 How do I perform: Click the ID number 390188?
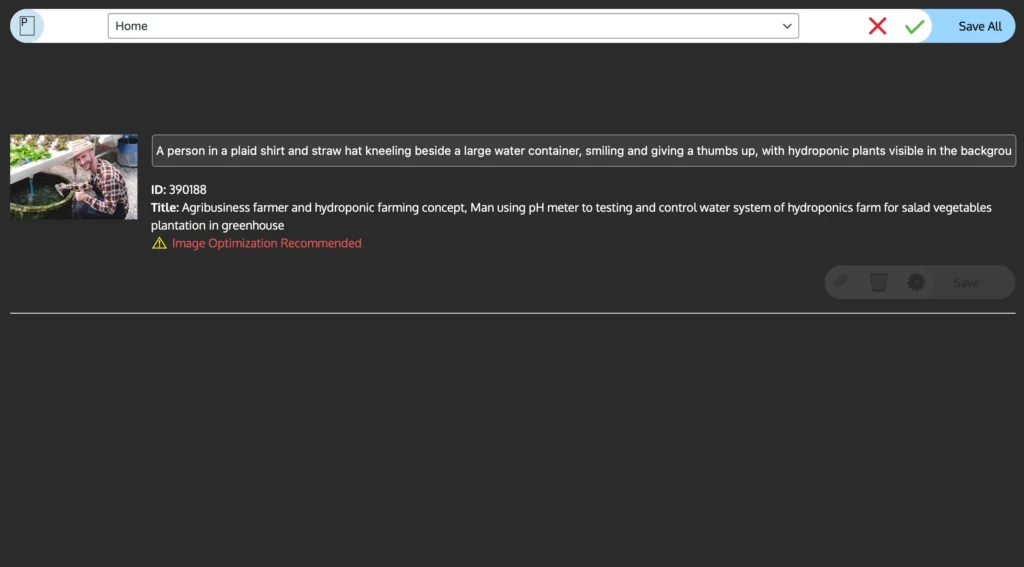(188, 189)
